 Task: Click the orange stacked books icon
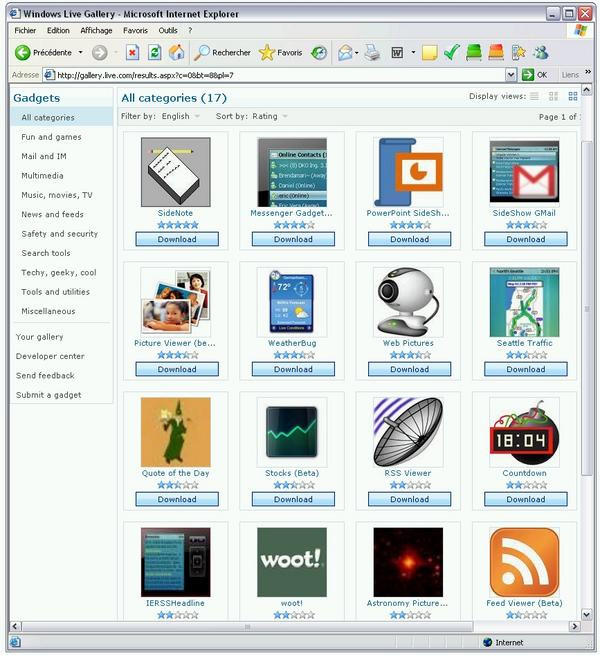pyautogui.click(x=496, y=53)
